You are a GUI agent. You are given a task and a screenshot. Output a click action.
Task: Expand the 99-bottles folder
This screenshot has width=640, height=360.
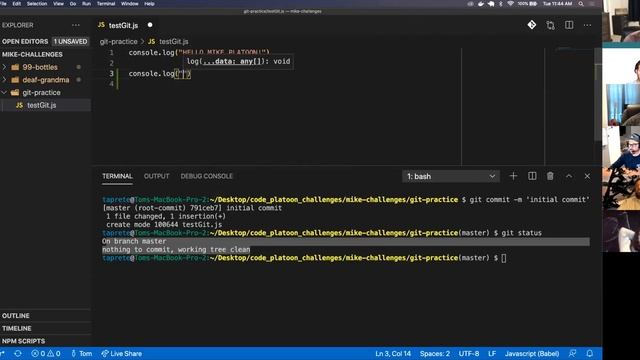[x=40, y=67]
